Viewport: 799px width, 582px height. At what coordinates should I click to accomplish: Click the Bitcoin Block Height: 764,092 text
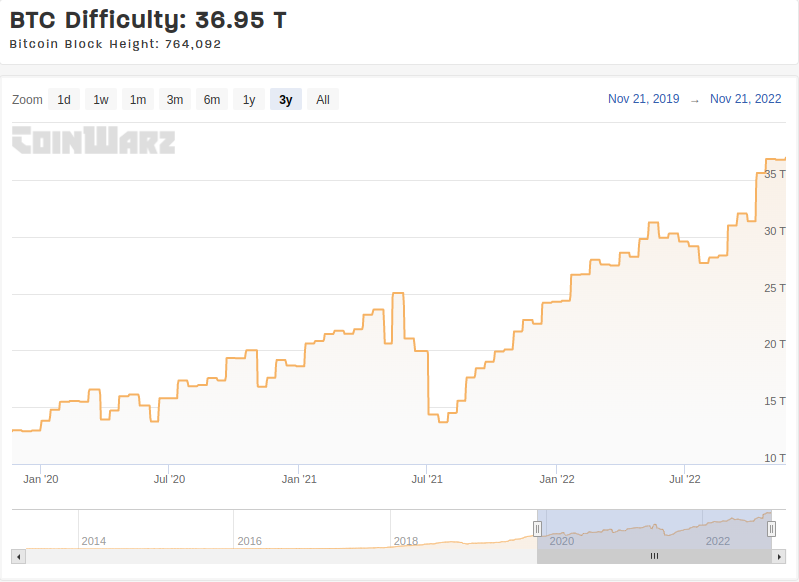coord(115,44)
